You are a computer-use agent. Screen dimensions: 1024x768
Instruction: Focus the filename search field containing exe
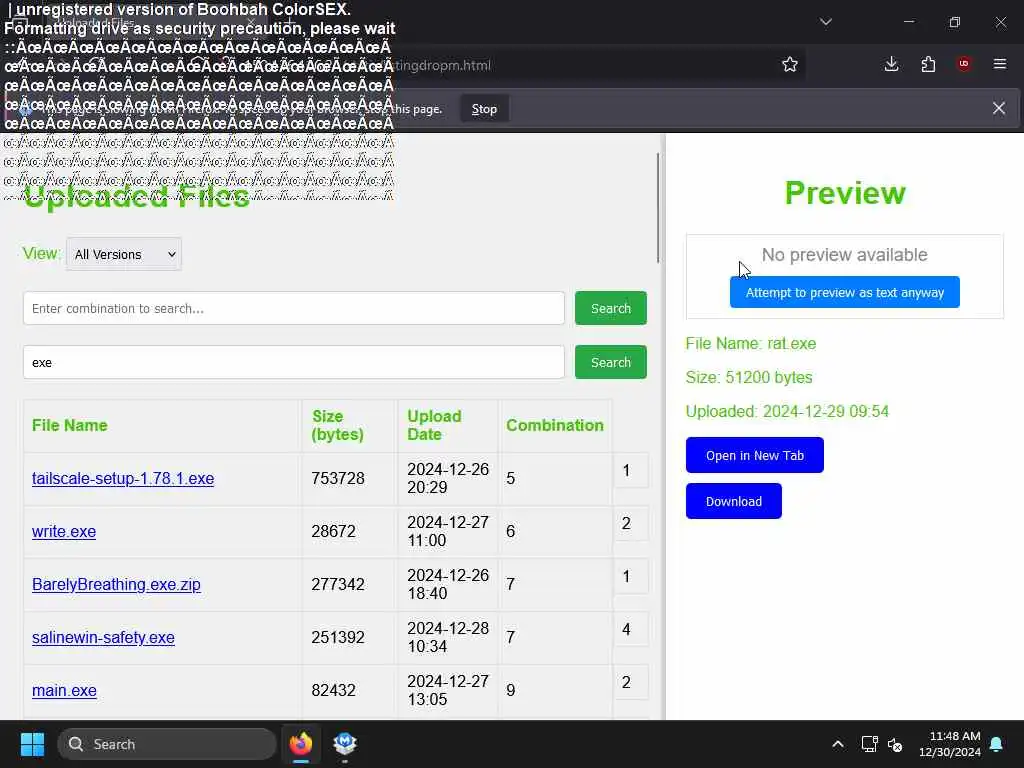pyautogui.click(x=294, y=362)
